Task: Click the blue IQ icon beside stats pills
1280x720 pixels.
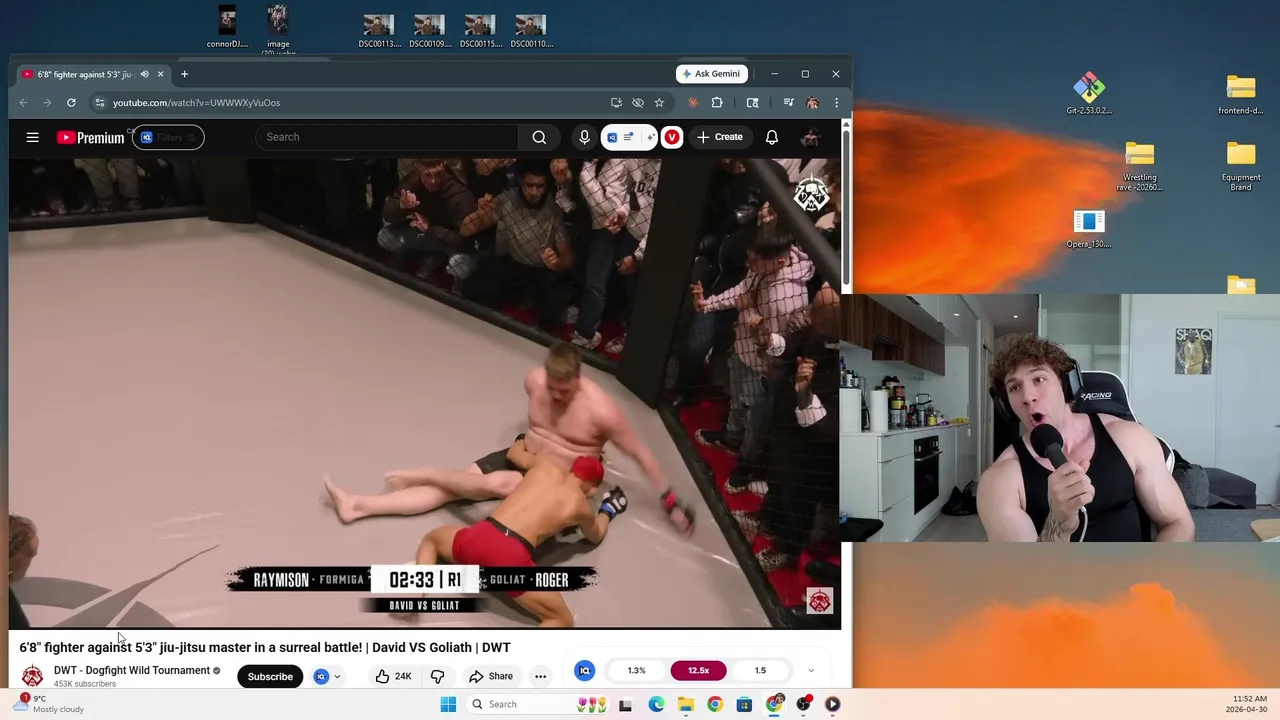Action: 585,671
